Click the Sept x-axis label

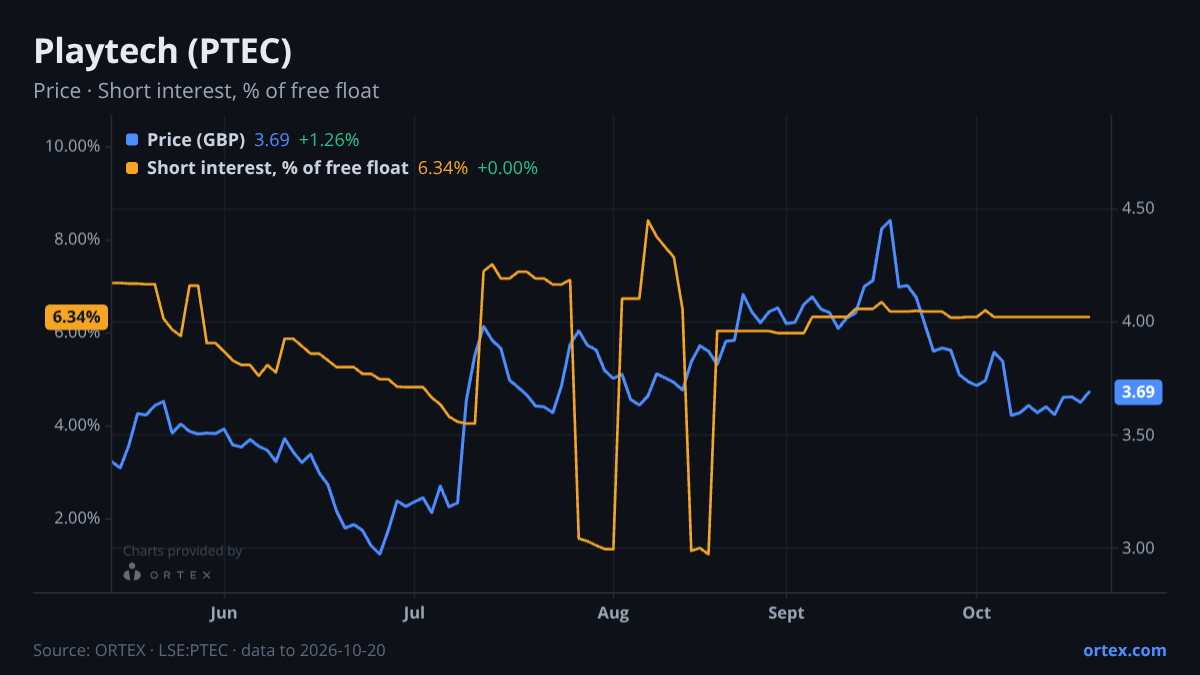pyautogui.click(x=787, y=613)
